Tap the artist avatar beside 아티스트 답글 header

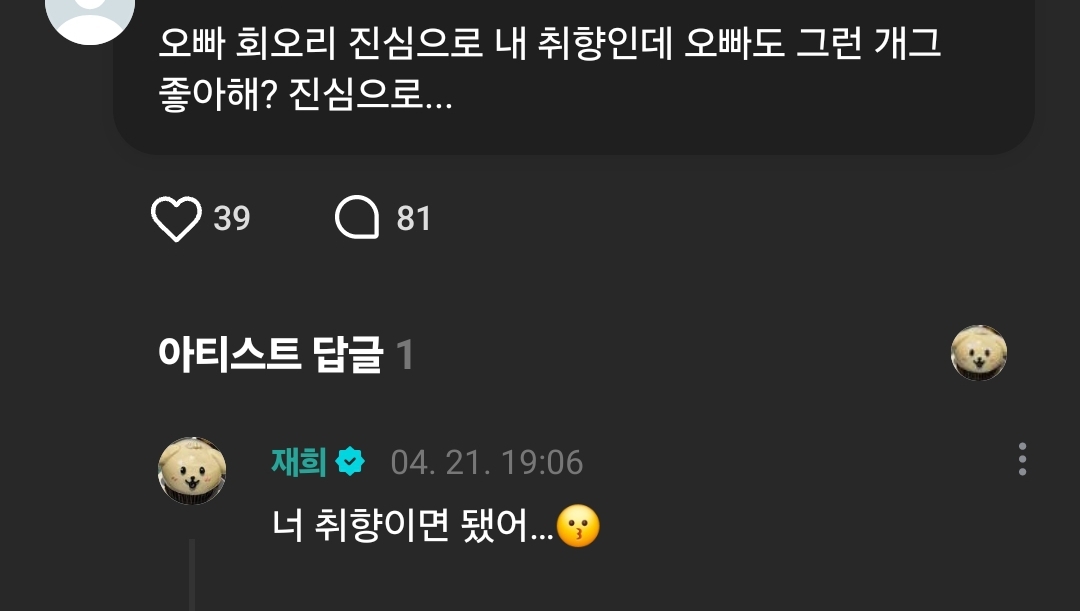pyautogui.click(x=979, y=353)
